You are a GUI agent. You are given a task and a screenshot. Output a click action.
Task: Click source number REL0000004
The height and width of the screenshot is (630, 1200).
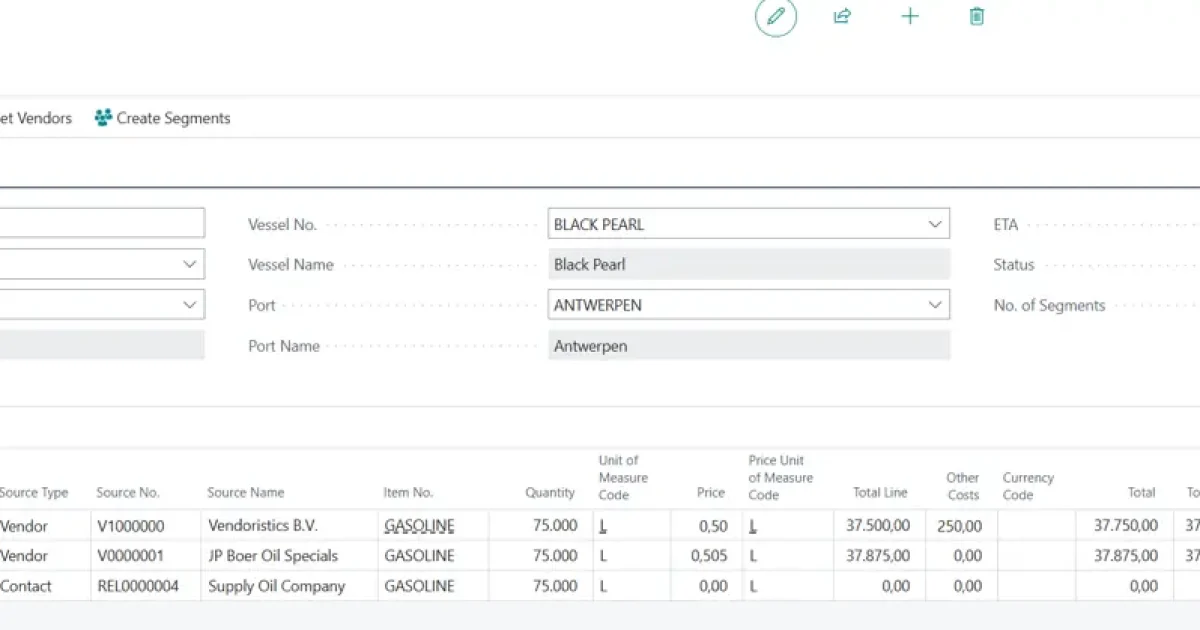[138, 586]
